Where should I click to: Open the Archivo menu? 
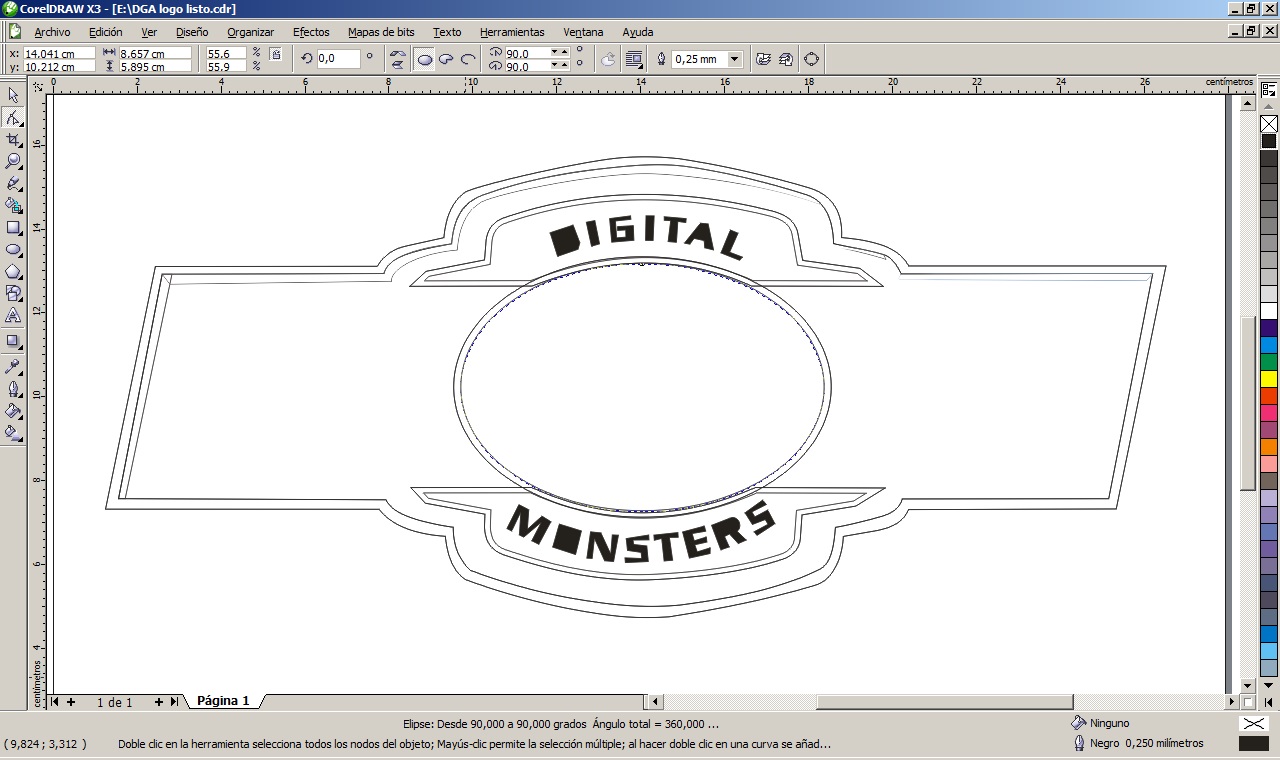tap(52, 32)
